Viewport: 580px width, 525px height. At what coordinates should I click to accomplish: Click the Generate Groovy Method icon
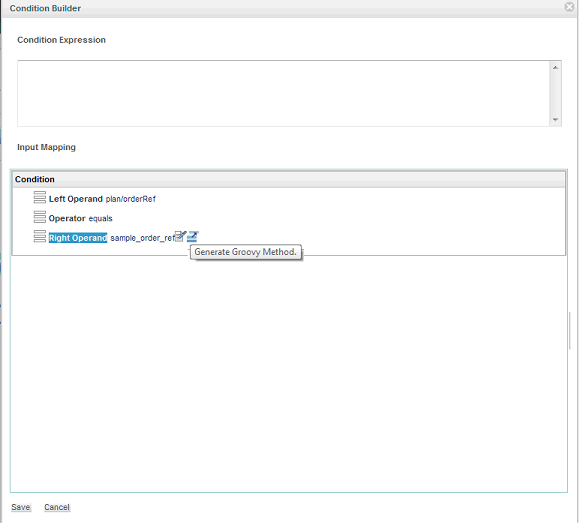coord(192,237)
